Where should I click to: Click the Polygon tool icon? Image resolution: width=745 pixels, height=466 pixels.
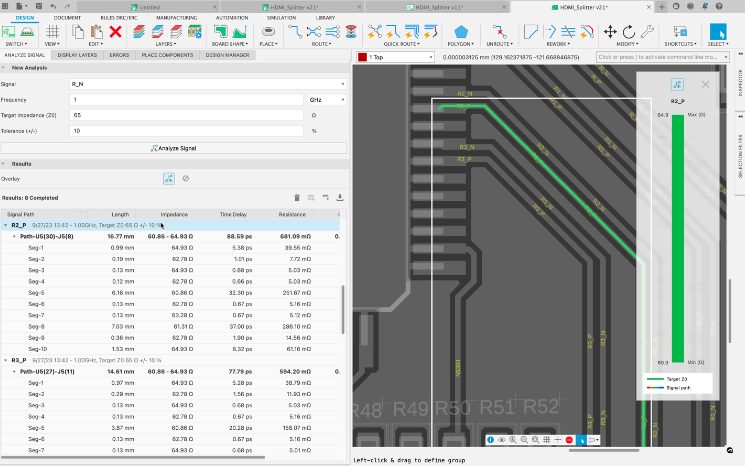461,32
